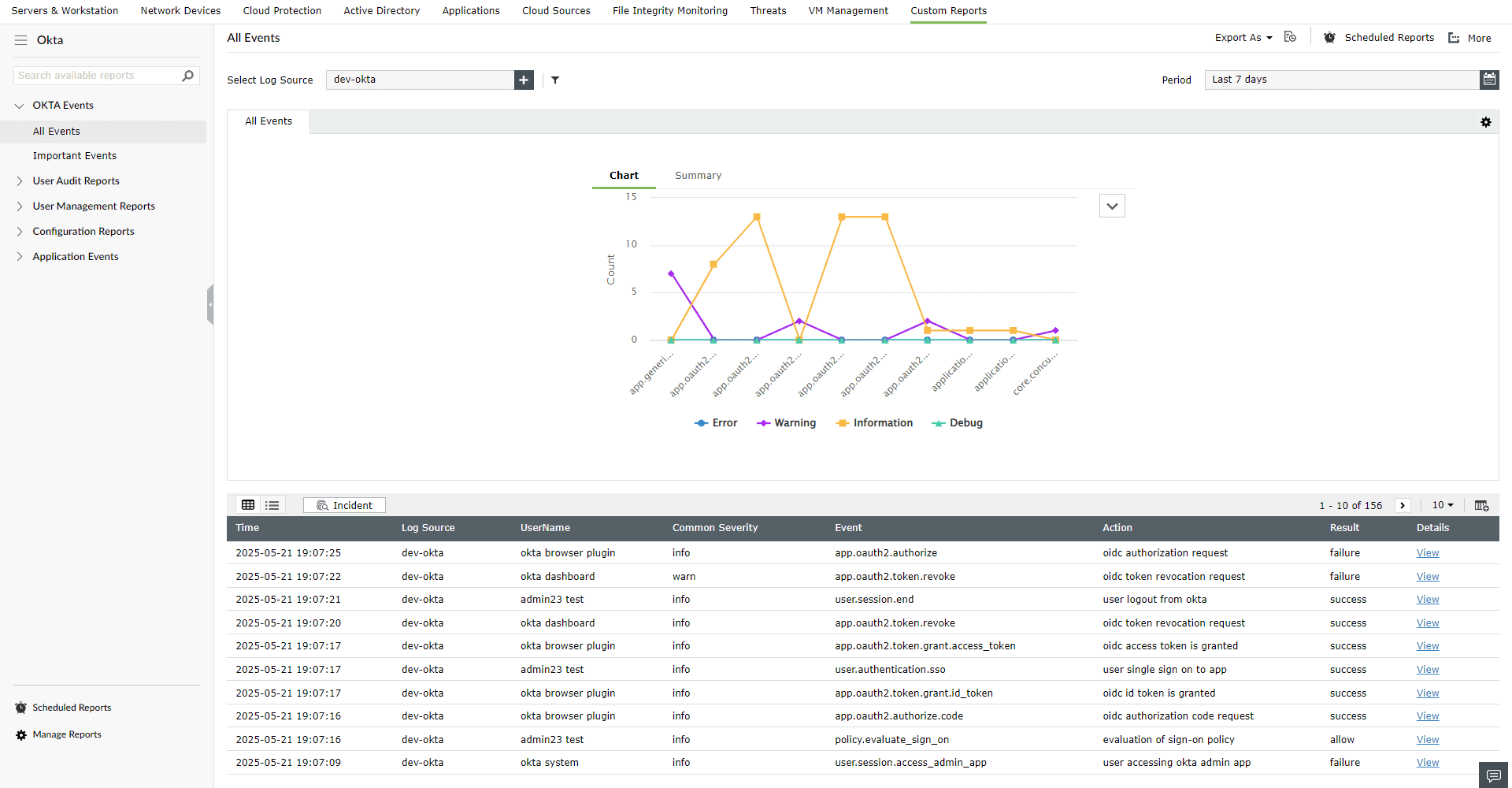Image resolution: width=1512 pixels, height=788 pixels.
Task: Open the File Integrity Monitoring tab
Action: click(670, 11)
